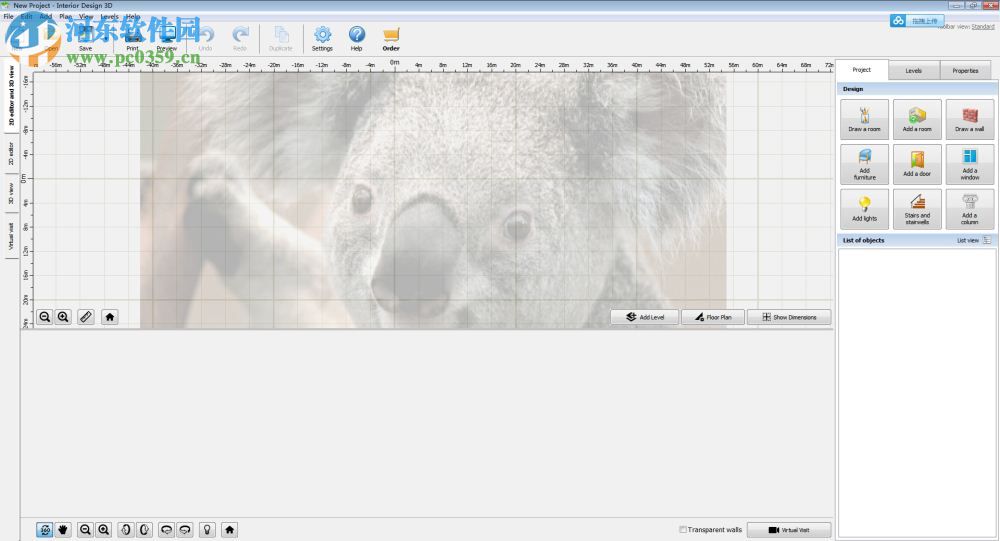Open the File menu
Viewport: 1000px width, 541px height.
coord(8,17)
